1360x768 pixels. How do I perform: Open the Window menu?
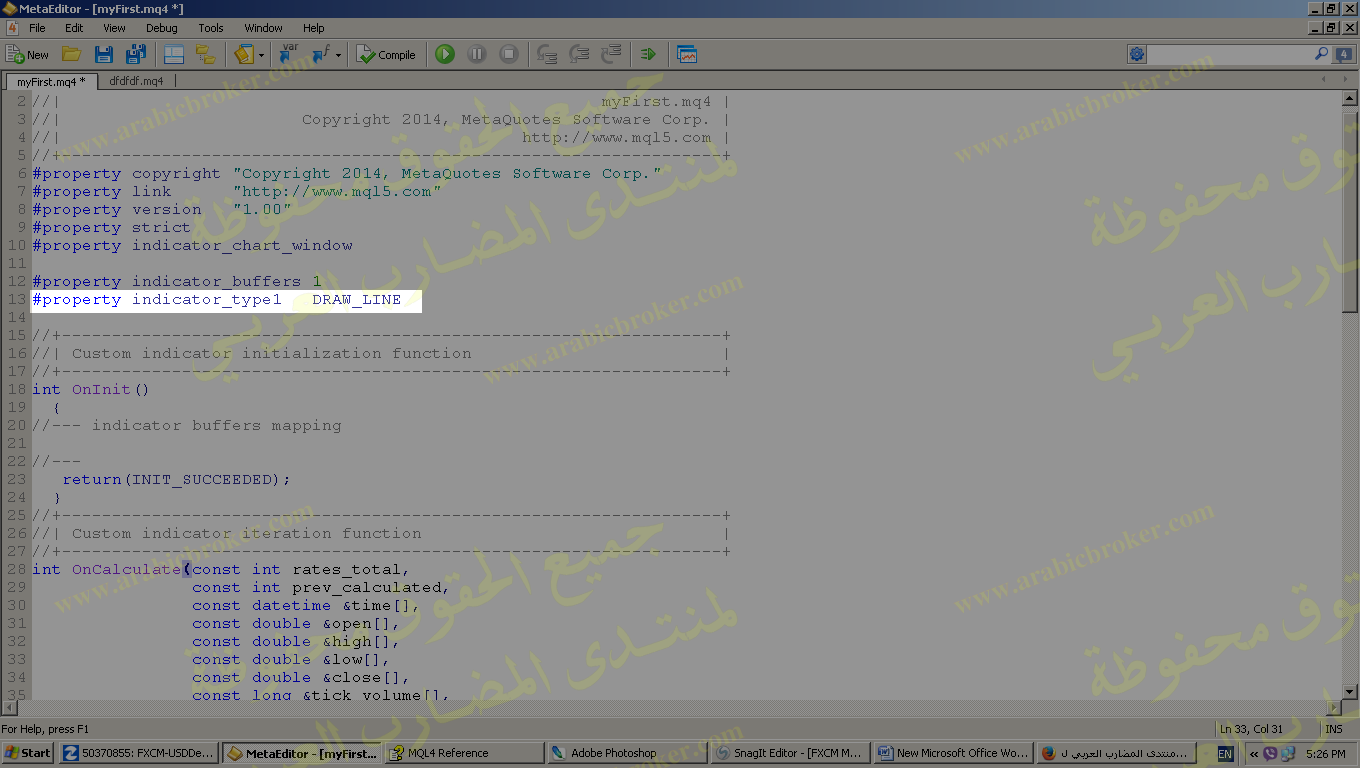pyautogui.click(x=263, y=28)
